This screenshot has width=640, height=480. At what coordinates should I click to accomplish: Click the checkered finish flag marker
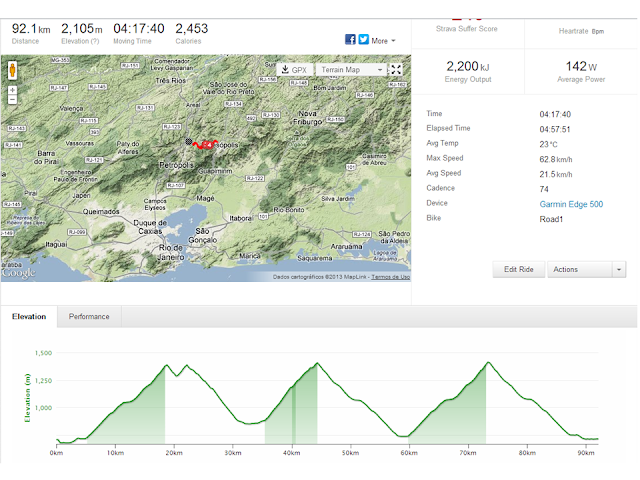(188, 142)
